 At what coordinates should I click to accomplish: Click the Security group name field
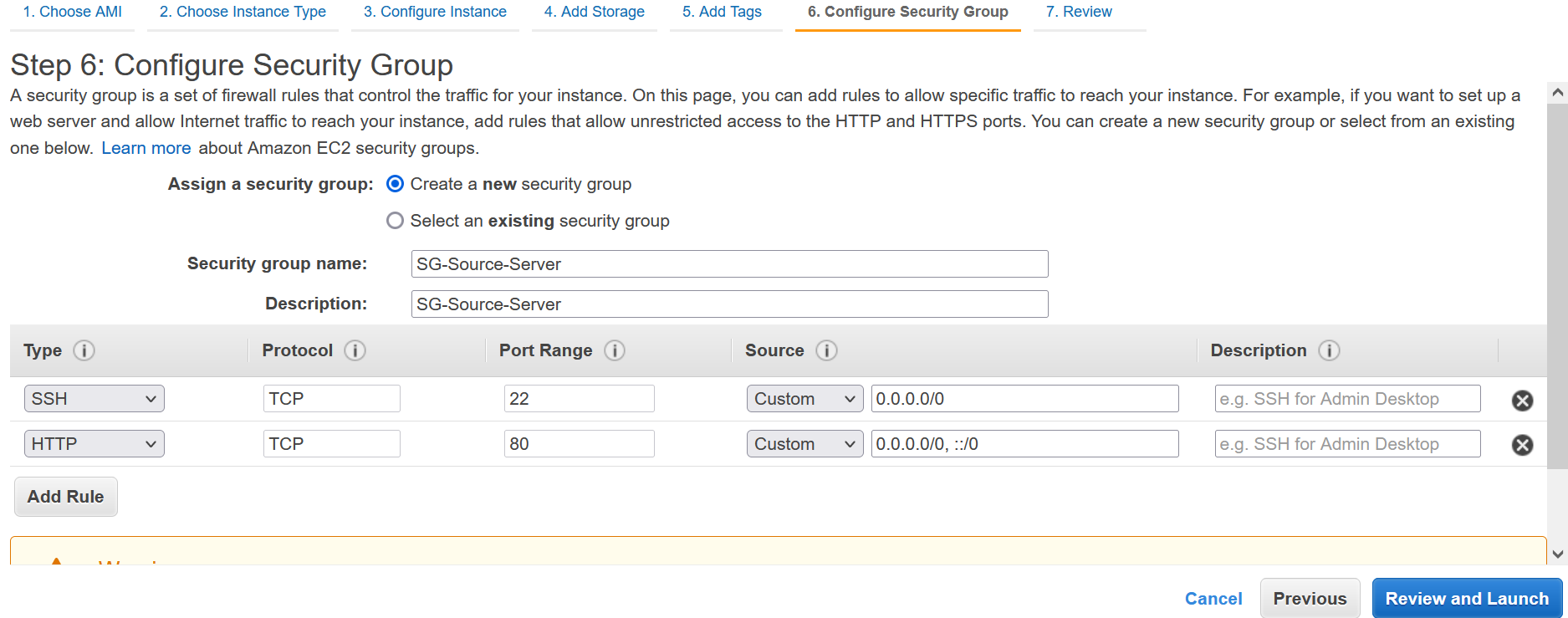(729, 264)
